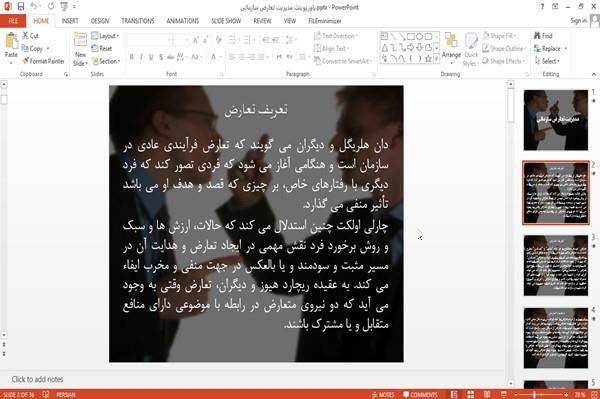The image size is (600, 399).
Task: Open the Layout dropdown
Action: [106, 36]
